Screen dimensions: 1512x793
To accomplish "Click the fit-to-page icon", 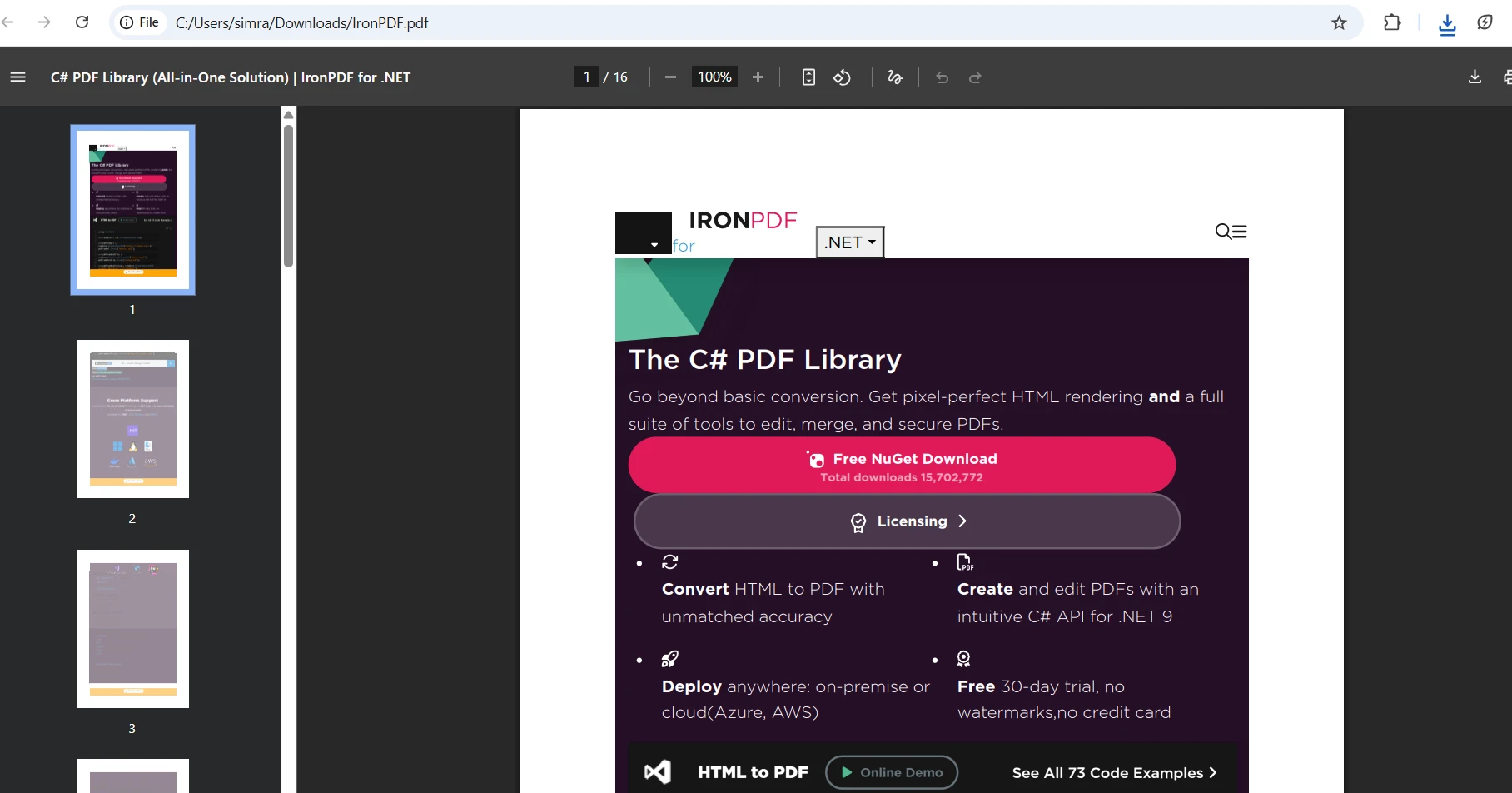I will click(x=808, y=77).
